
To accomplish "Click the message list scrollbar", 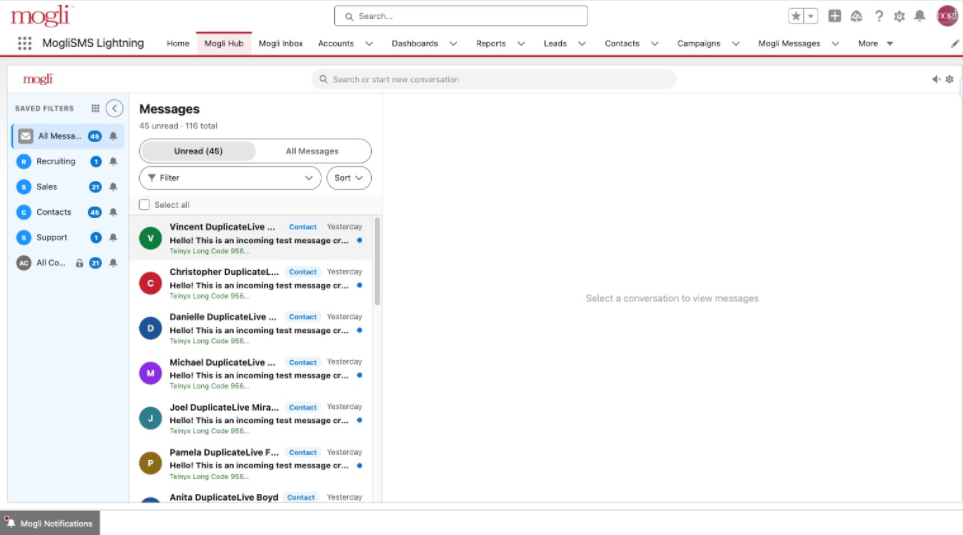I will 377,261.
